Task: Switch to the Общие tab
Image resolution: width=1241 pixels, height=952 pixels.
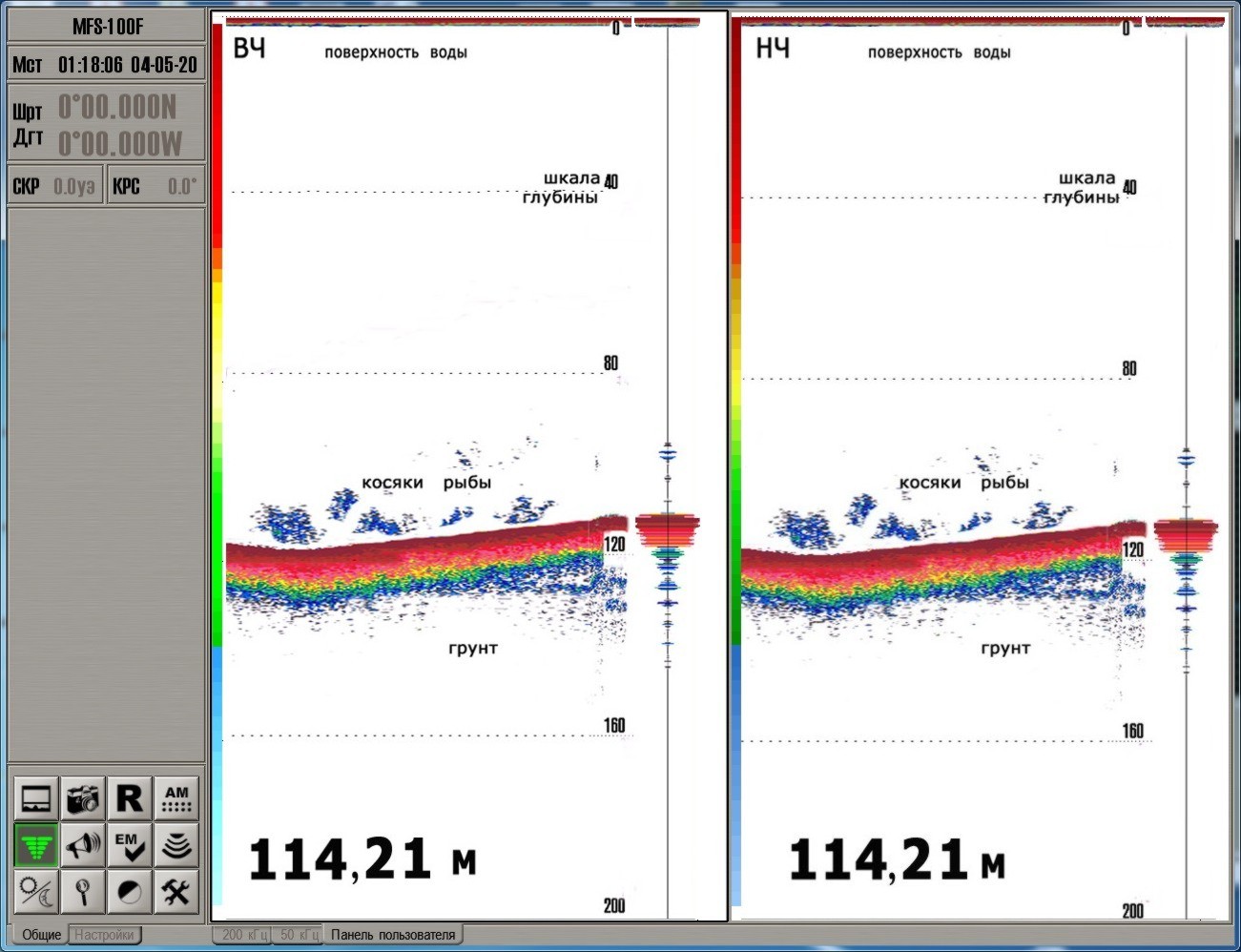Action: coord(41,935)
